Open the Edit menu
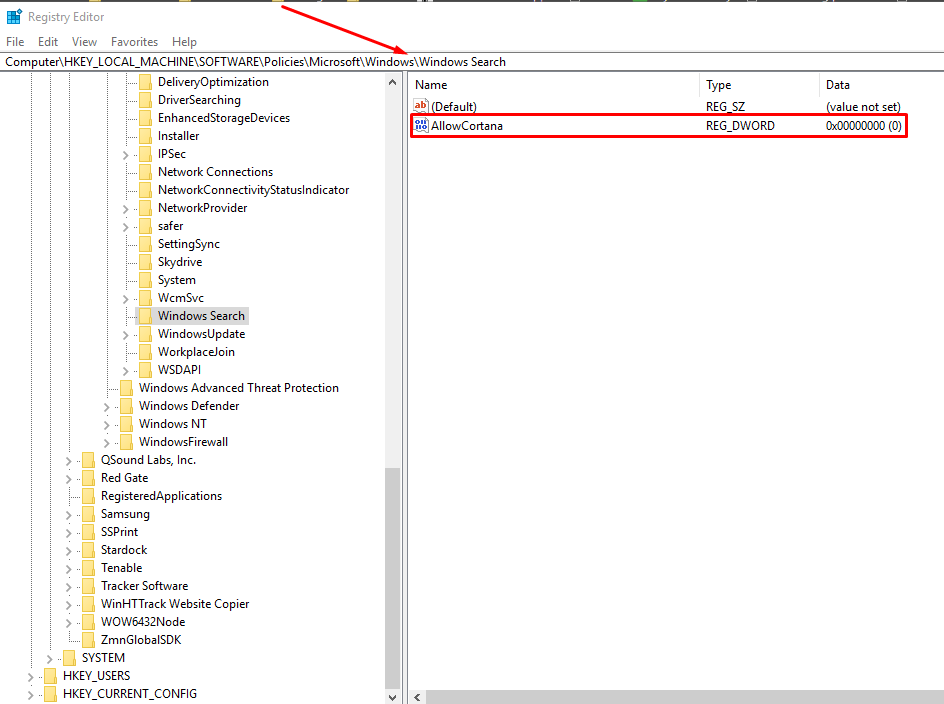Viewport: 944px width, 704px height. (x=48, y=42)
